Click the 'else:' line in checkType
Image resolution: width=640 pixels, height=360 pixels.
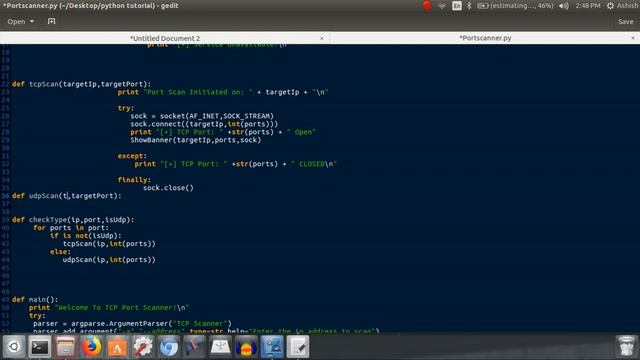60,252
